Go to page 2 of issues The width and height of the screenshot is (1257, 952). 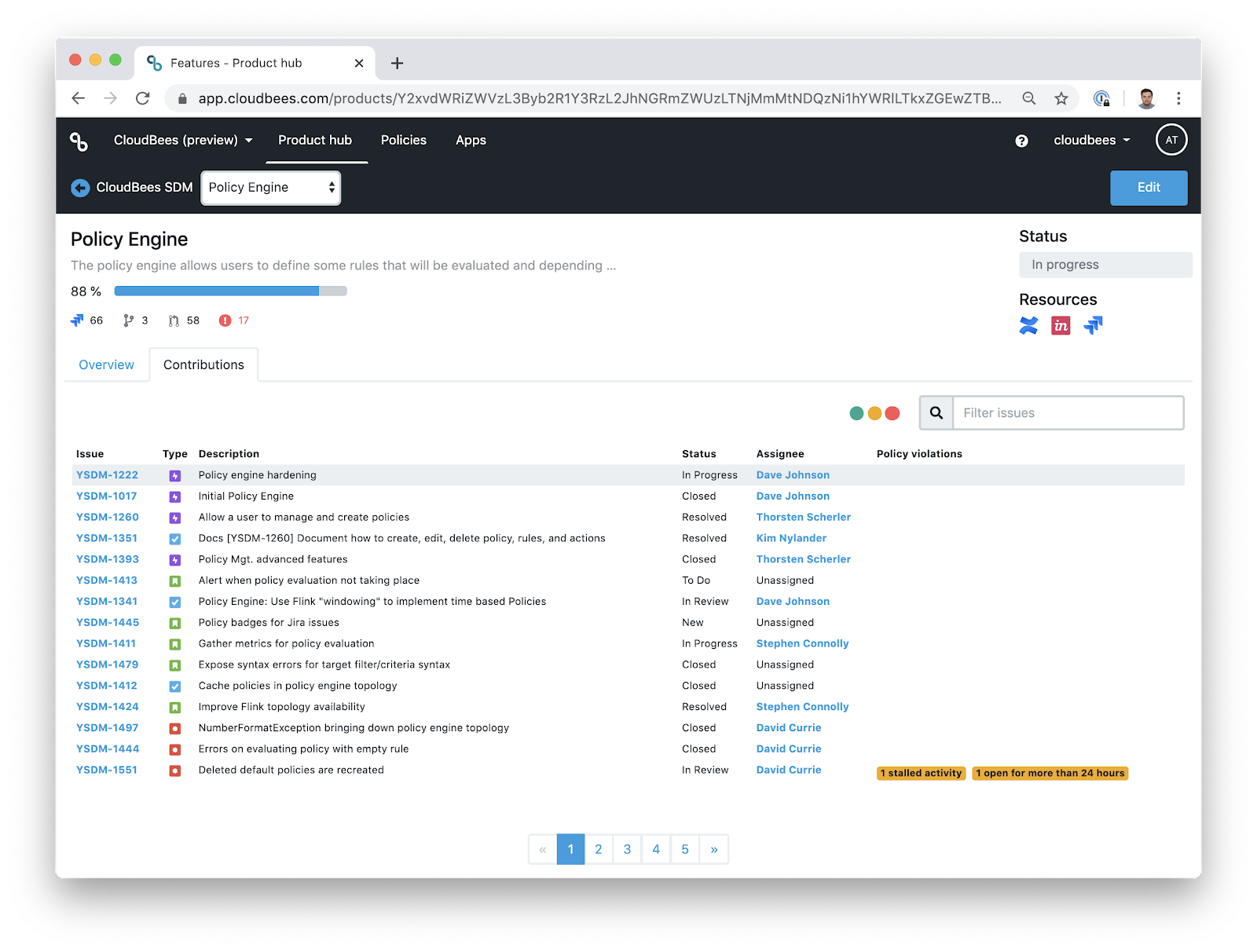click(599, 849)
